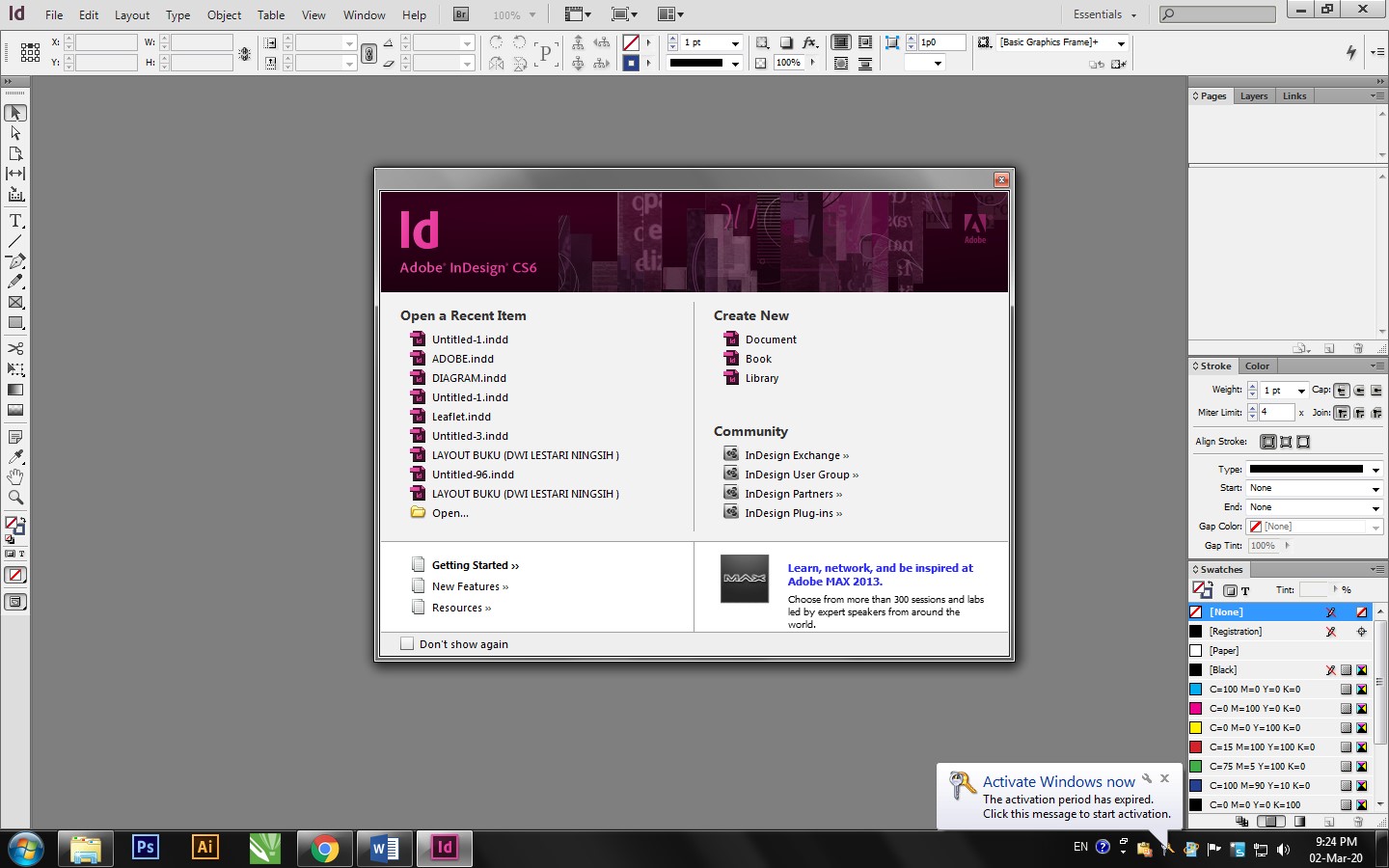Click the Direct Selection tool

[15, 133]
